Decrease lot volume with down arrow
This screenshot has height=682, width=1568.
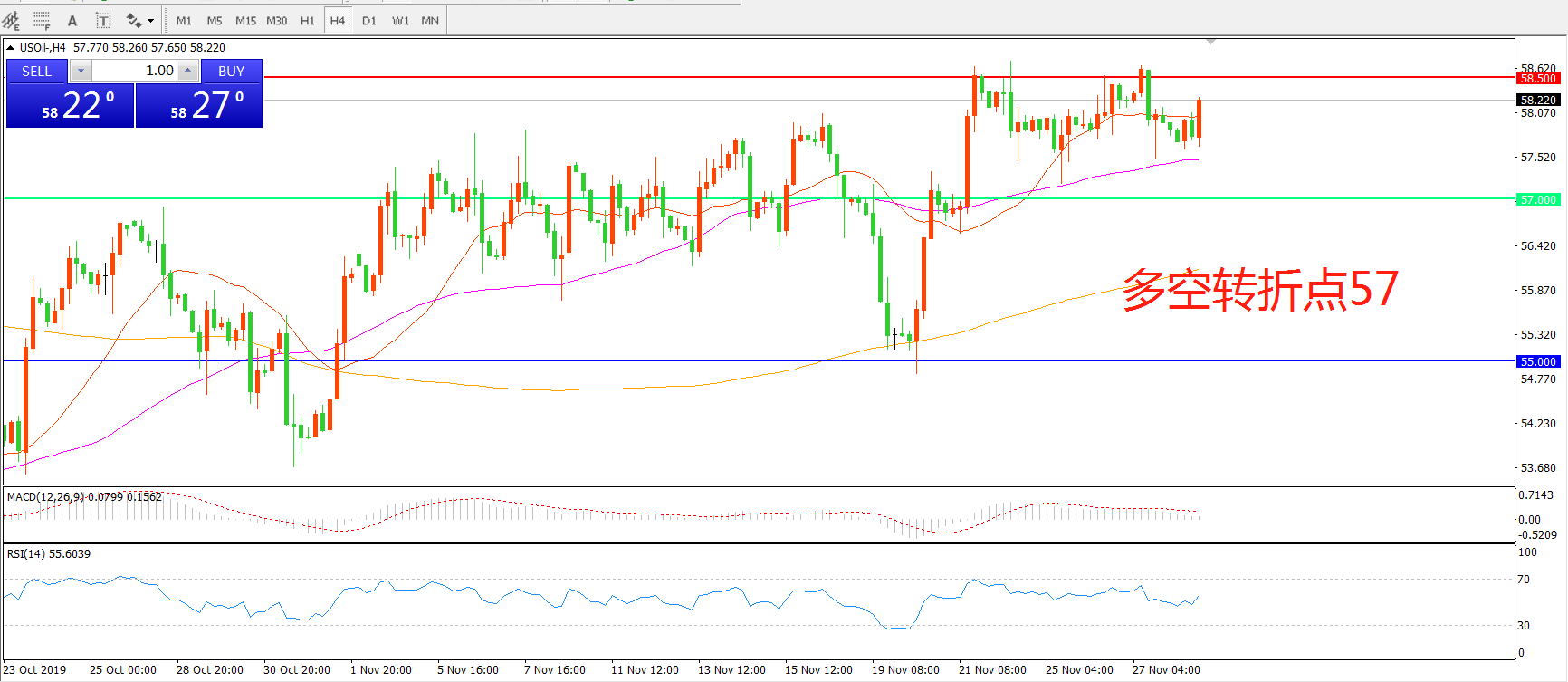point(81,71)
